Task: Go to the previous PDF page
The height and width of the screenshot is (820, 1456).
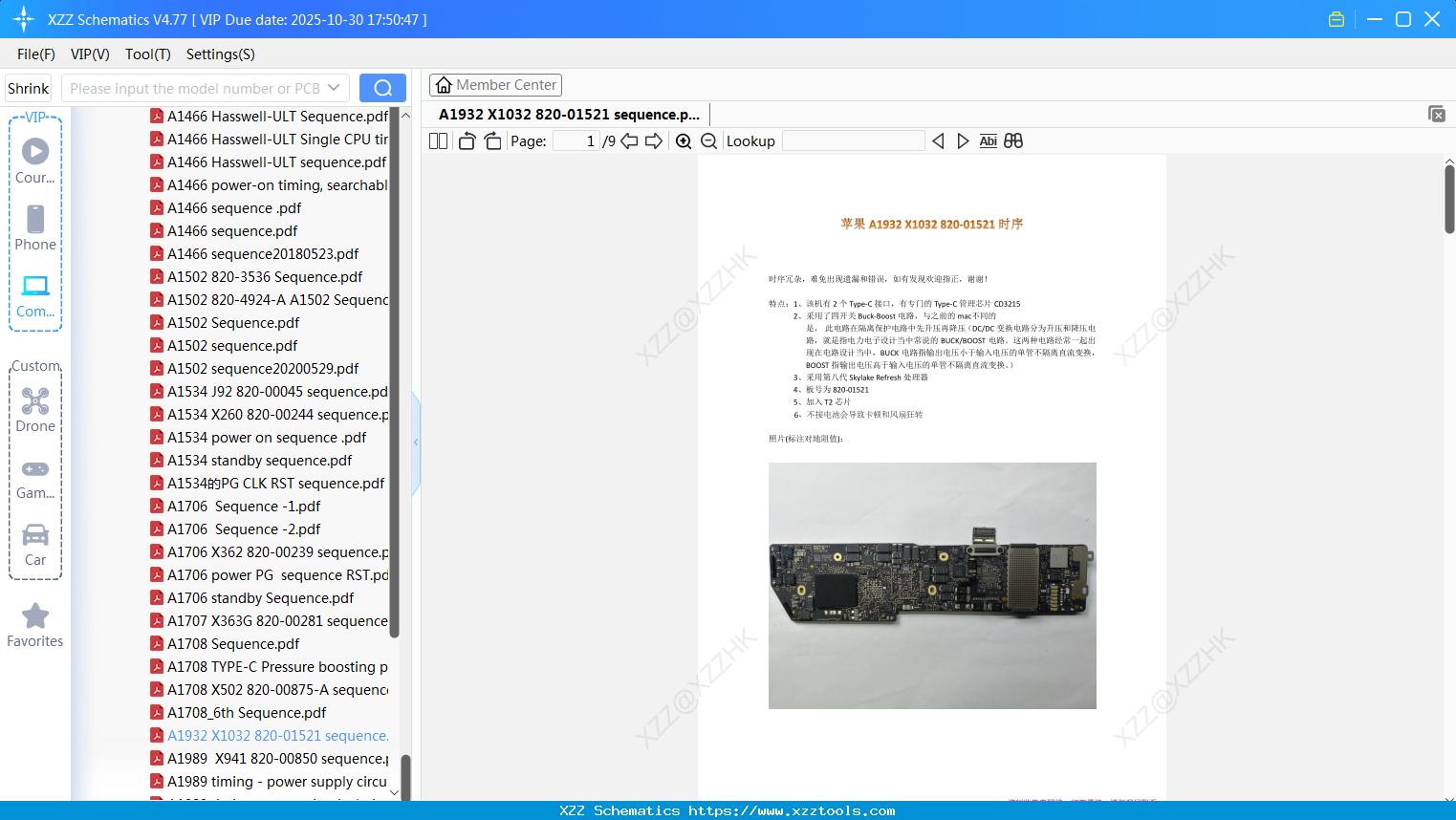Action: click(629, 141)
